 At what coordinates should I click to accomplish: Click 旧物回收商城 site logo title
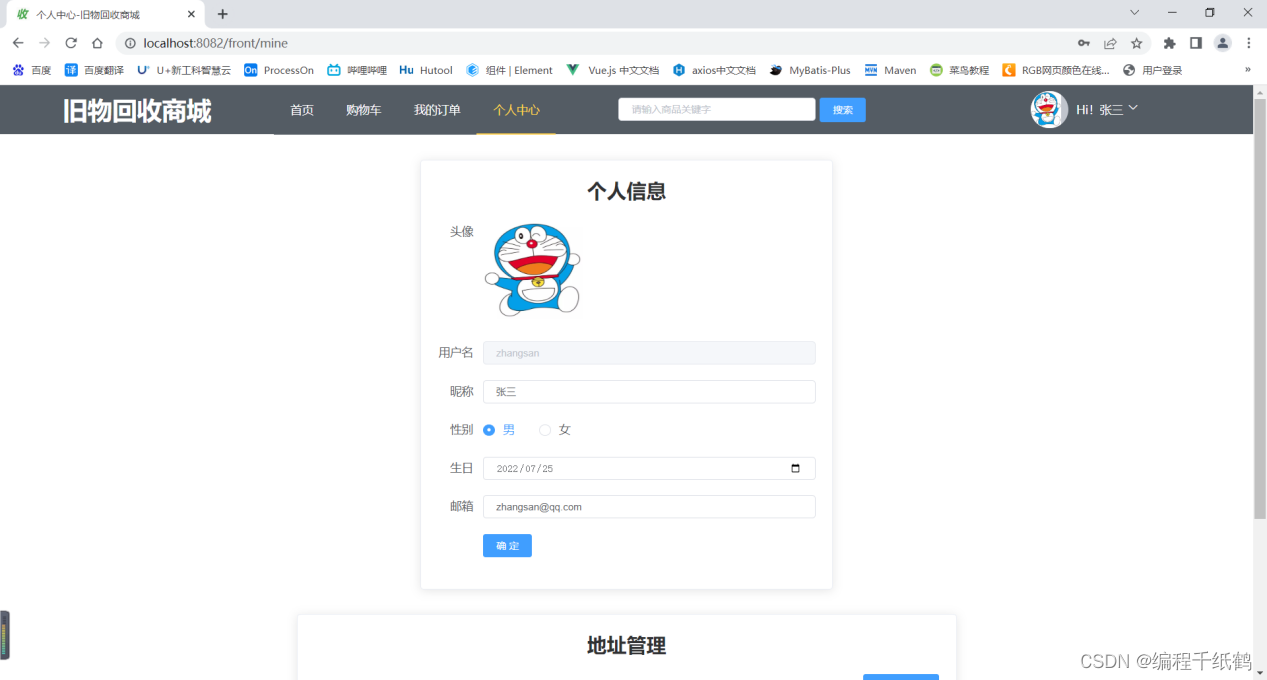pyautogui.click(x=137, y=111)
